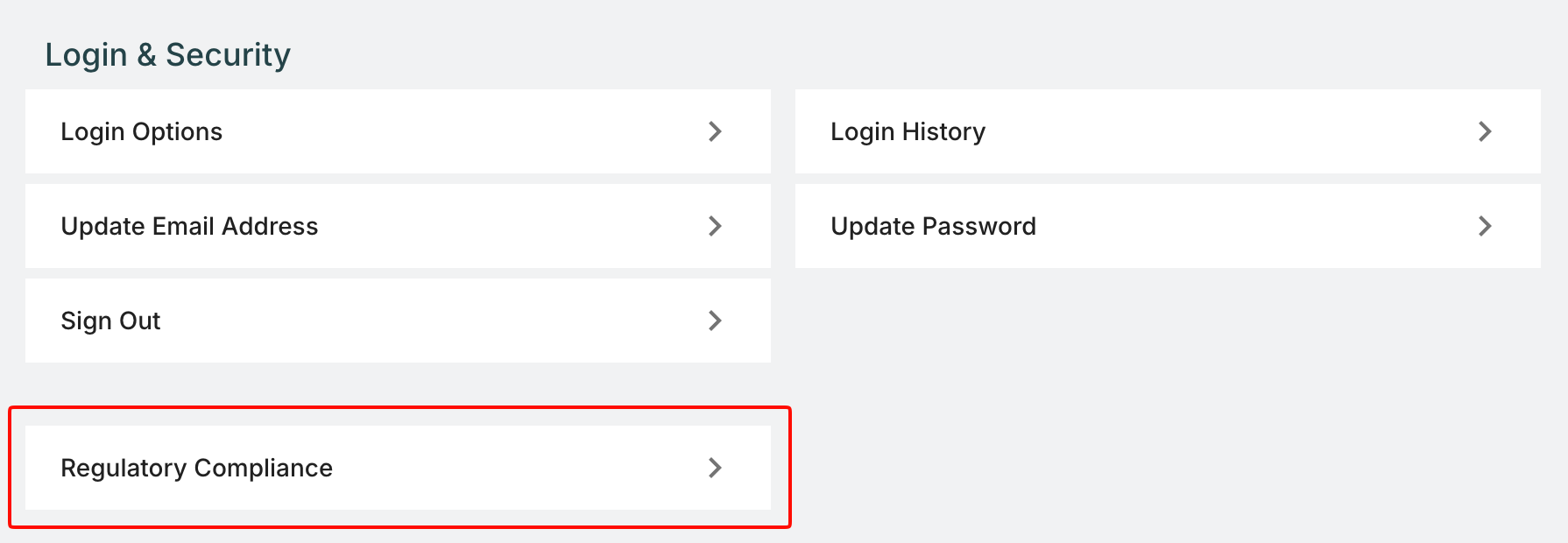Select the Update Password text label

pos(933,226)
